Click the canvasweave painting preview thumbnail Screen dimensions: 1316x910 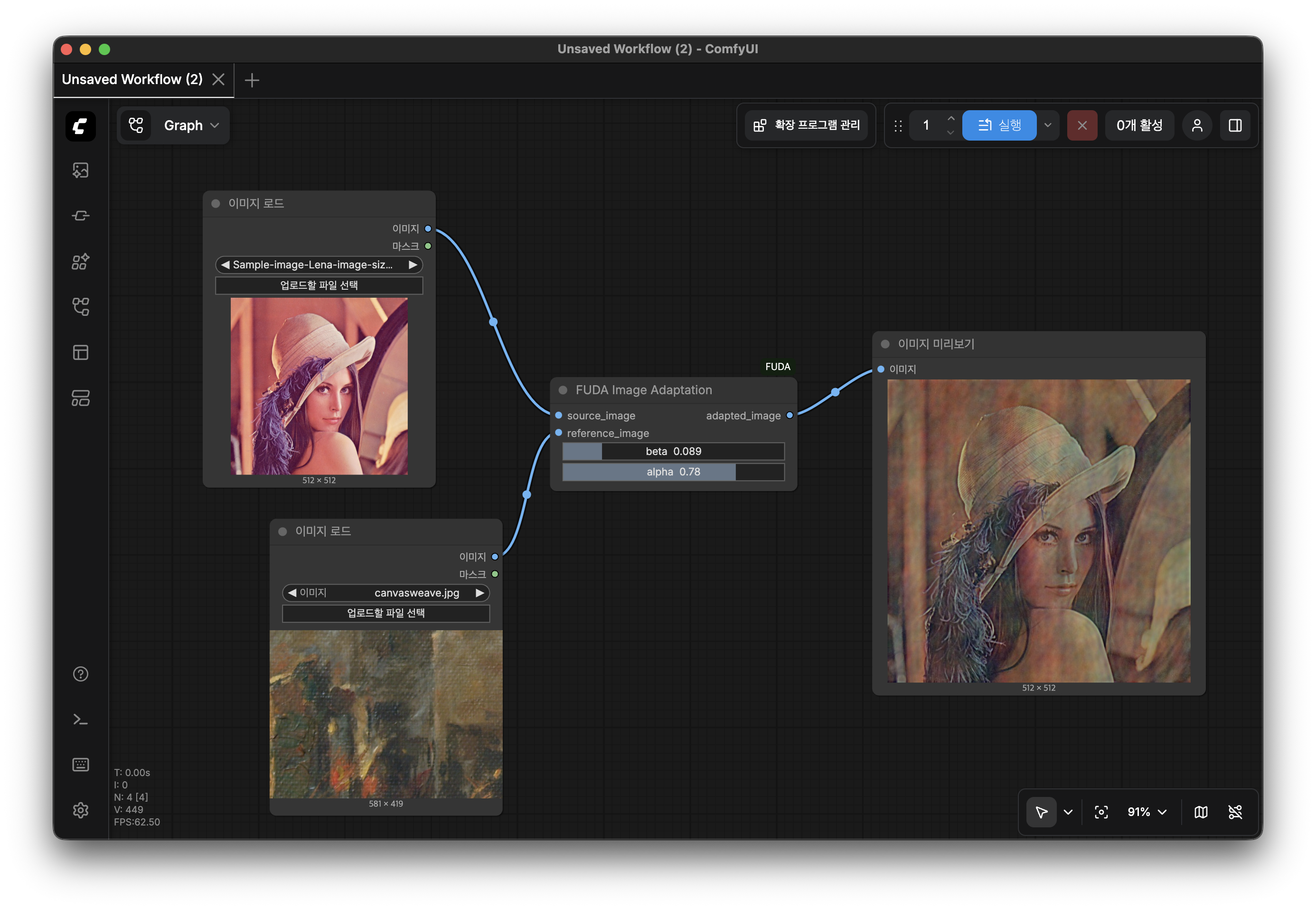point(386,714)
